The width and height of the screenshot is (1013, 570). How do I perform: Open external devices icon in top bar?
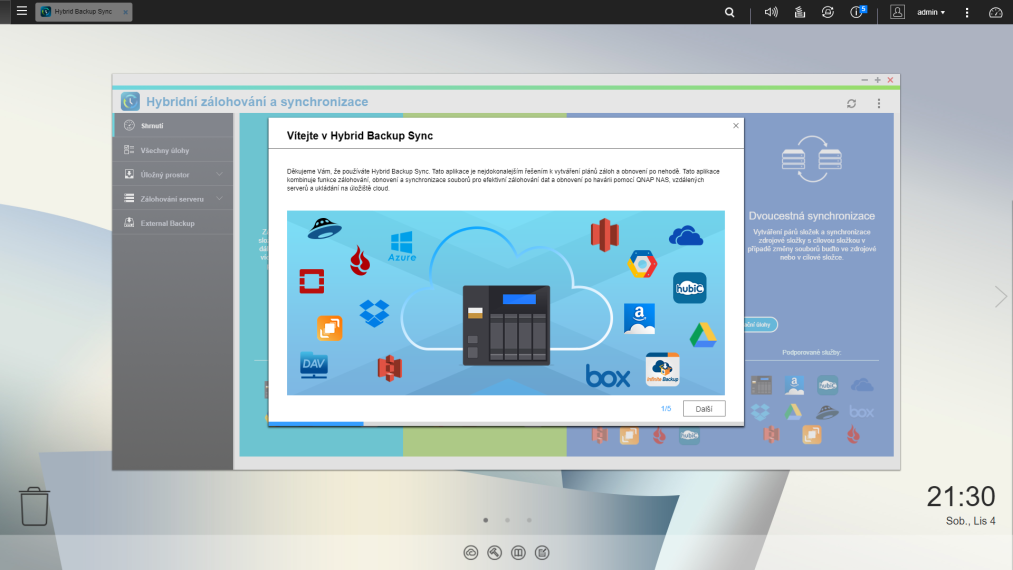pyautogui.click(x=828, y=12)
